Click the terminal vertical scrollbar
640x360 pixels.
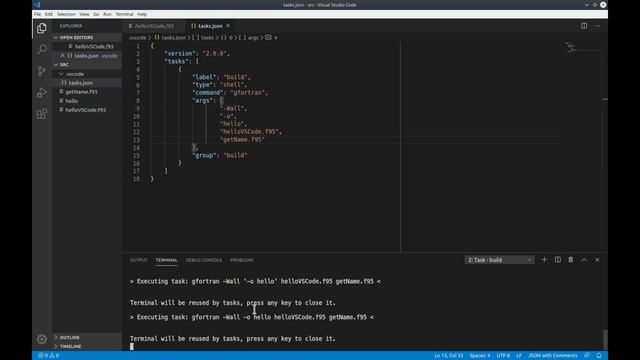(x=605, y=340)
